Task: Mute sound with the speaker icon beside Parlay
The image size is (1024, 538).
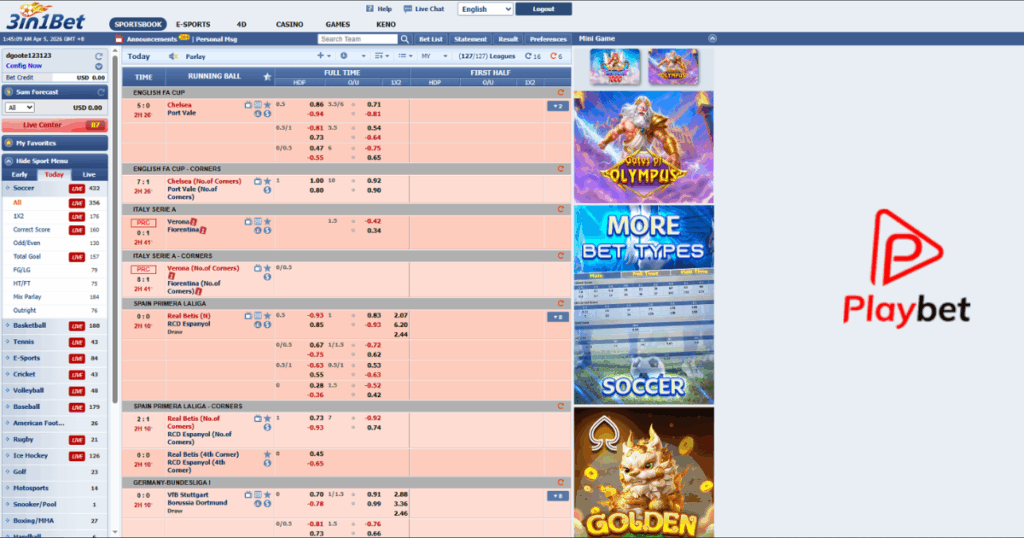Action: 173,56
